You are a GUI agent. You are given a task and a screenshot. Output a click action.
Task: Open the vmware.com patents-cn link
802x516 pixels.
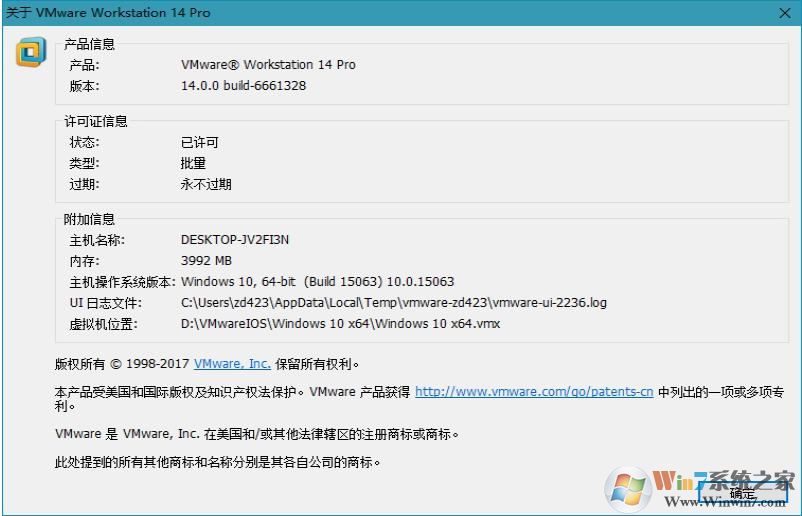(x=534, y=392)
